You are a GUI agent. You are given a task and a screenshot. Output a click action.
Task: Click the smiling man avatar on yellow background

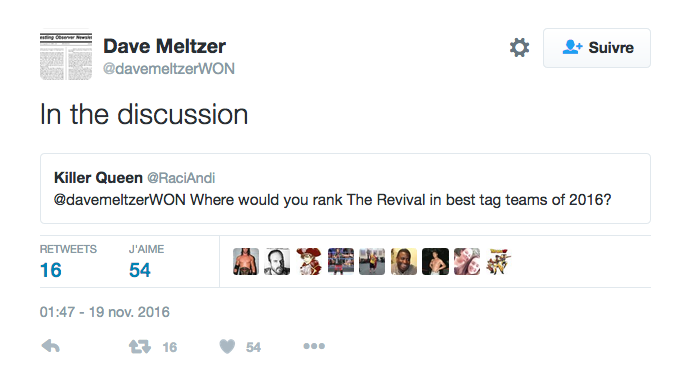(x=404, y=261)
